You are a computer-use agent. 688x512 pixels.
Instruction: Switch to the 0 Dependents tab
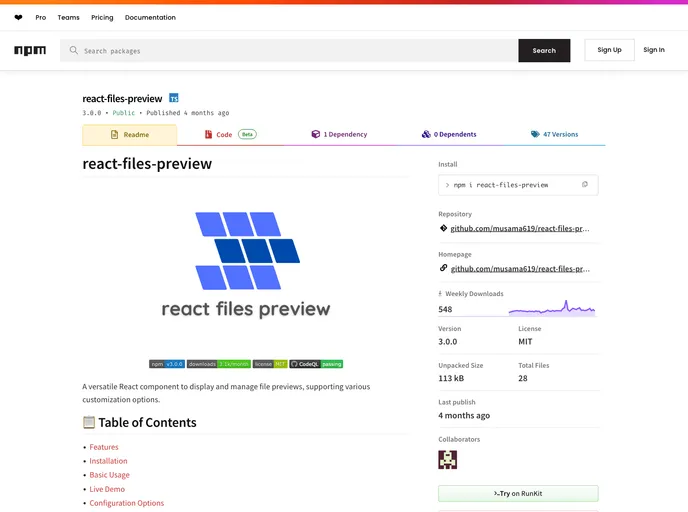pos(449,134)
